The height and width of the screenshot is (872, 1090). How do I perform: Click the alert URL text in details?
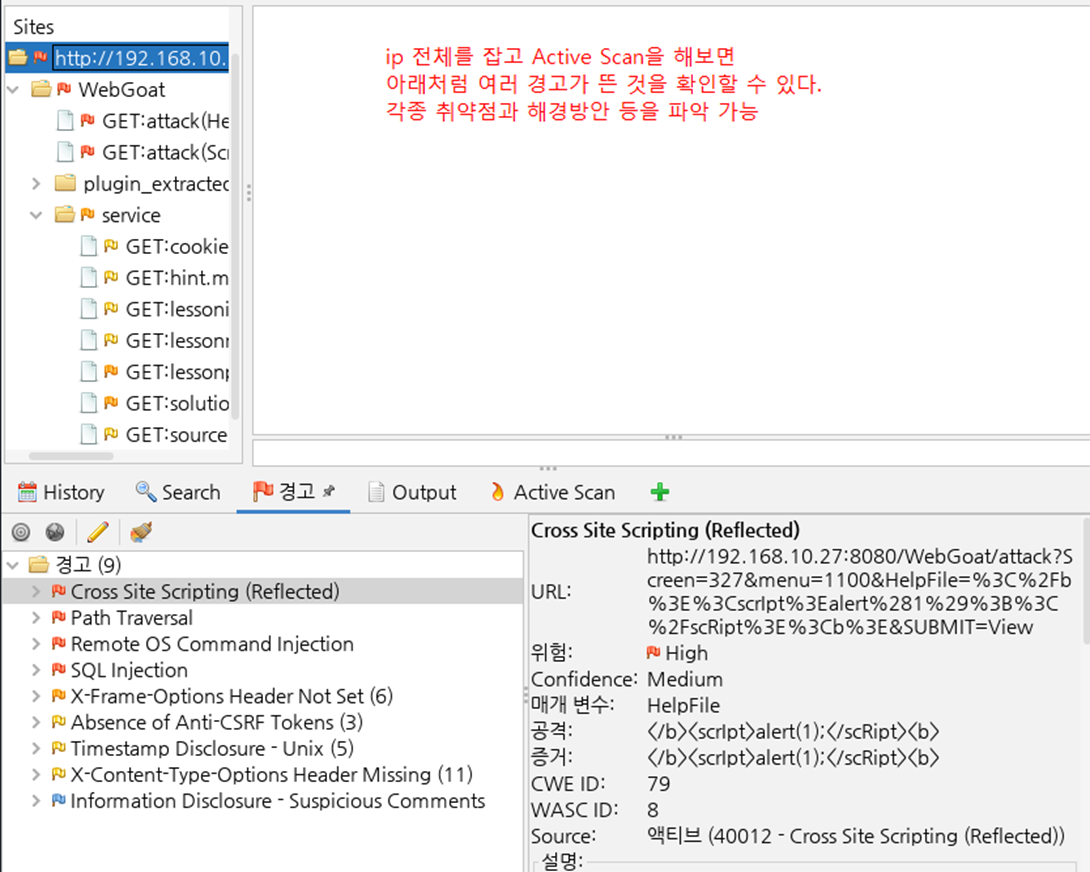click(859, 591)
